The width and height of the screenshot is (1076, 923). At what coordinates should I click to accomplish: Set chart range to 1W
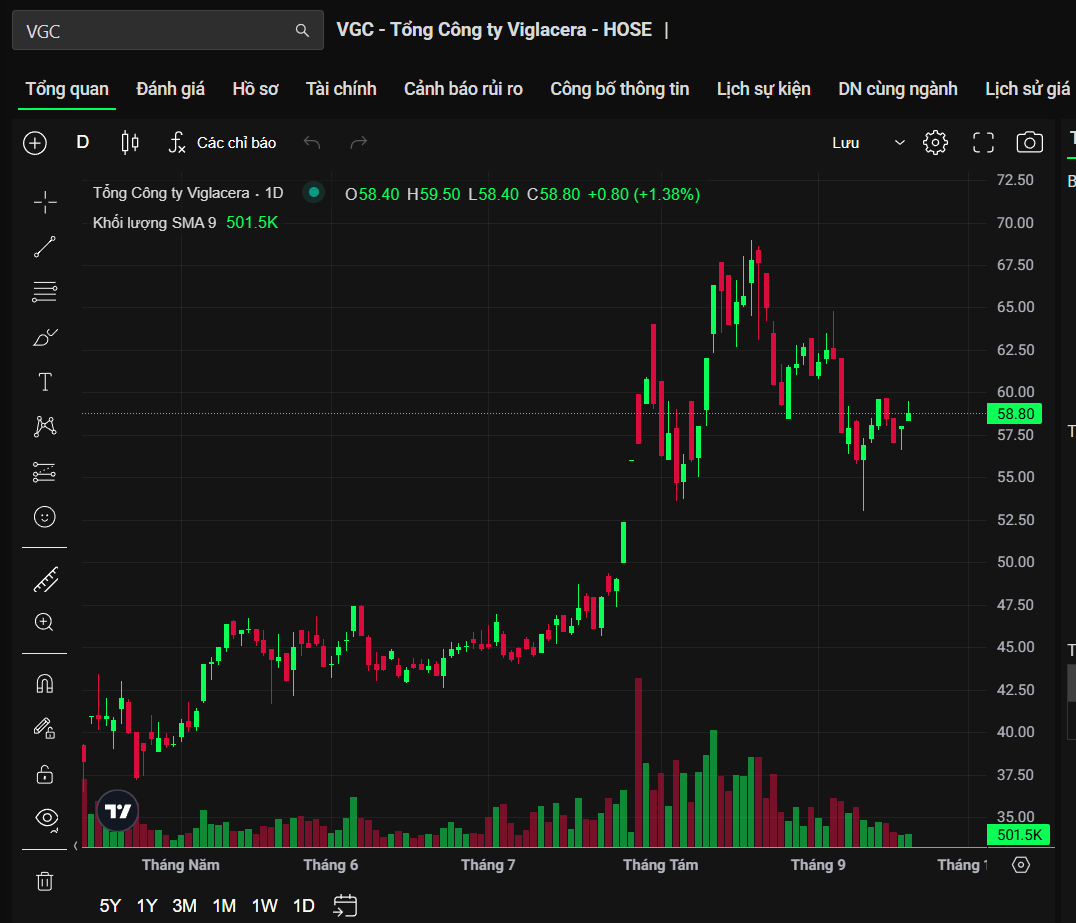(x=264, y=906)
